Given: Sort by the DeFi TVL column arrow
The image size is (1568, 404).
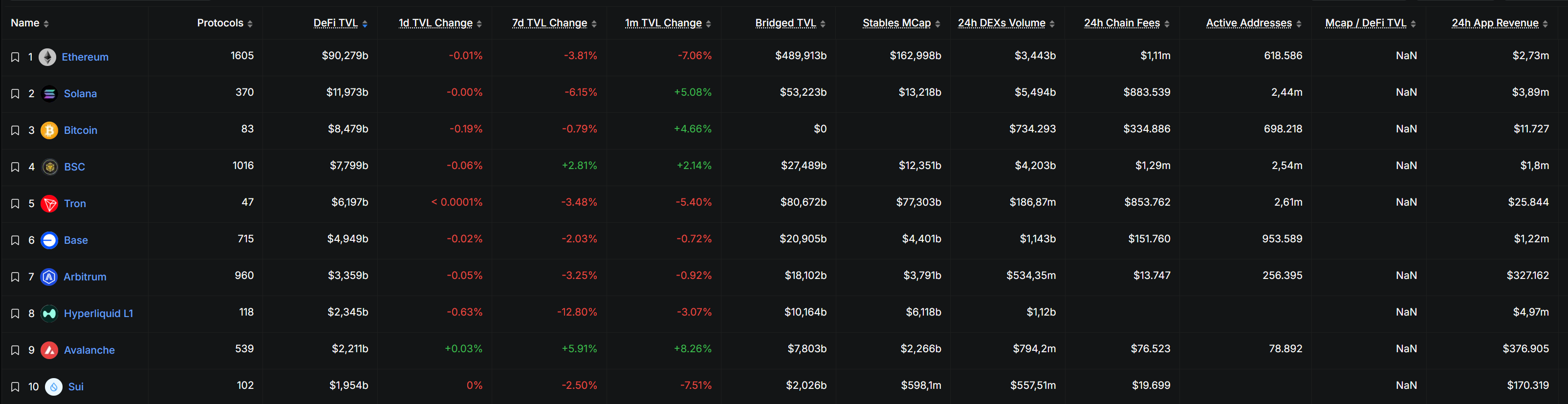Looking at the screenshot, I should [365, 24].
